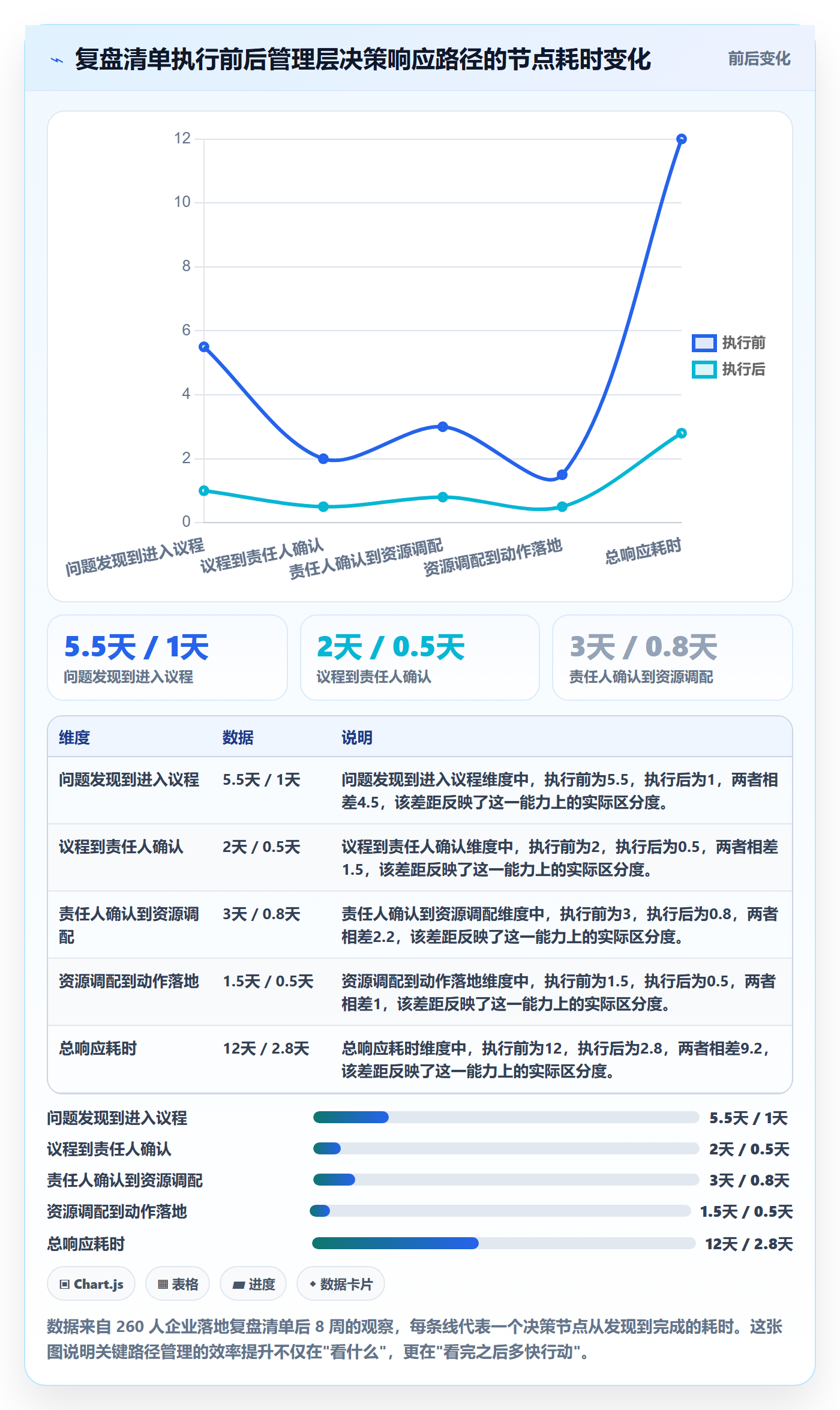The image size is (840, 1410).
Task: Click progress value 5.5天 / 1天
Action: click(748, 1118)
